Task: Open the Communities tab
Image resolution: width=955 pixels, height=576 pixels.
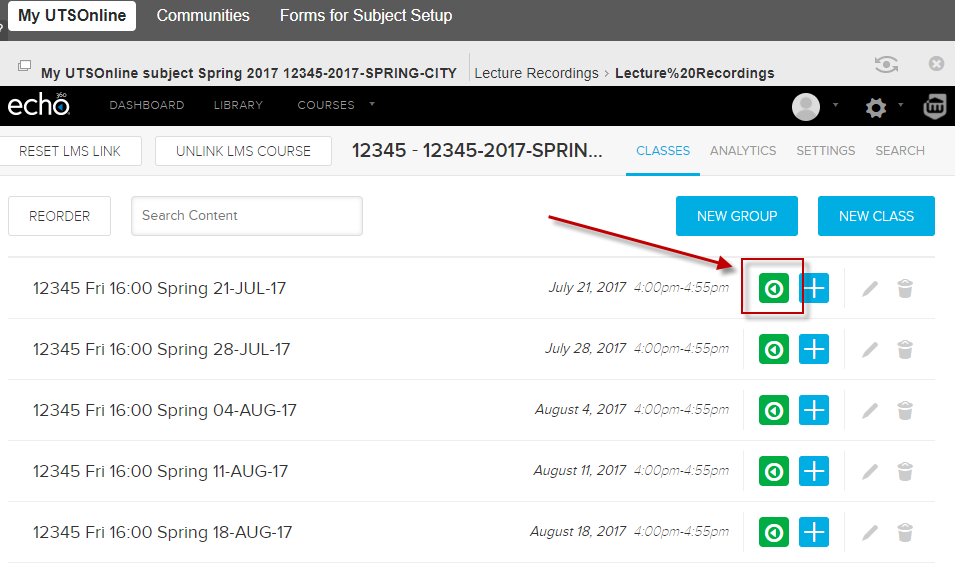Action: (x=203, y=16)
